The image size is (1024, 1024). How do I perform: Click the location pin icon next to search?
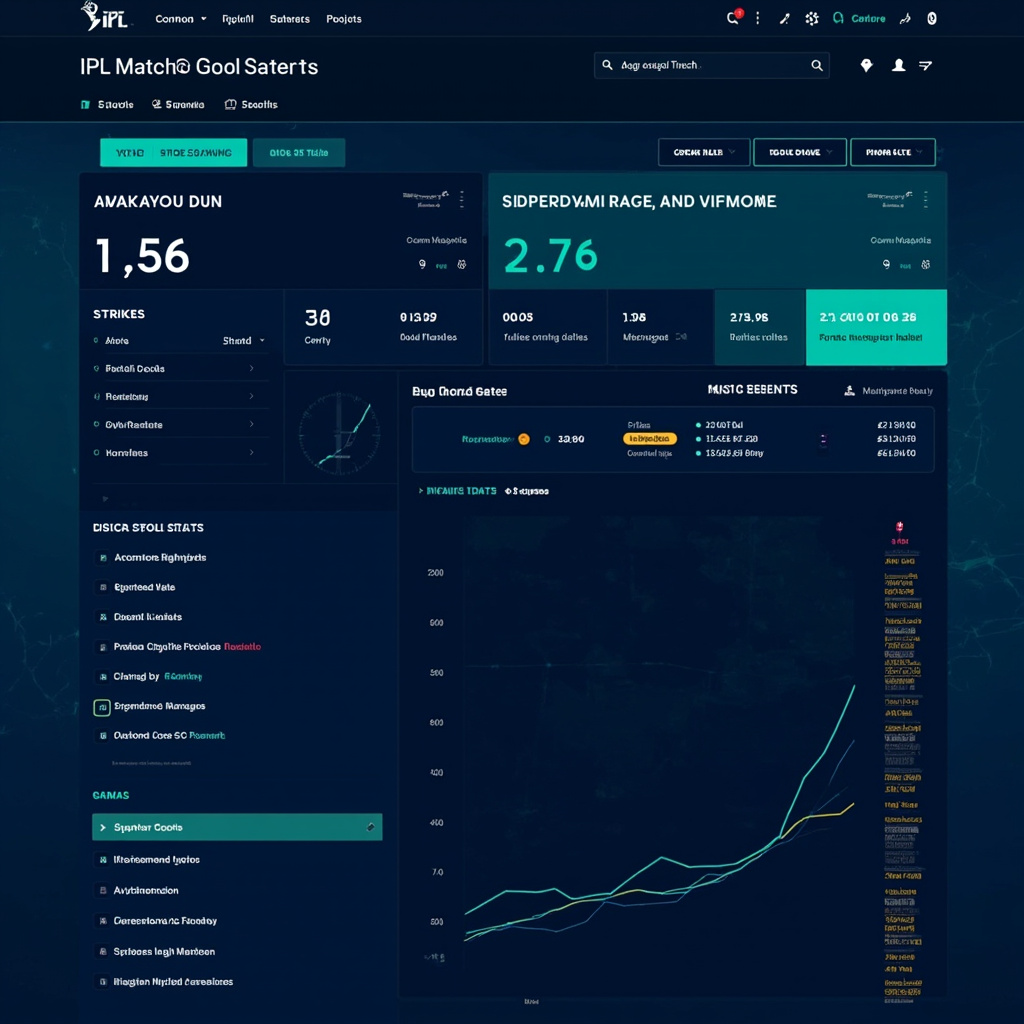(867, 65)
